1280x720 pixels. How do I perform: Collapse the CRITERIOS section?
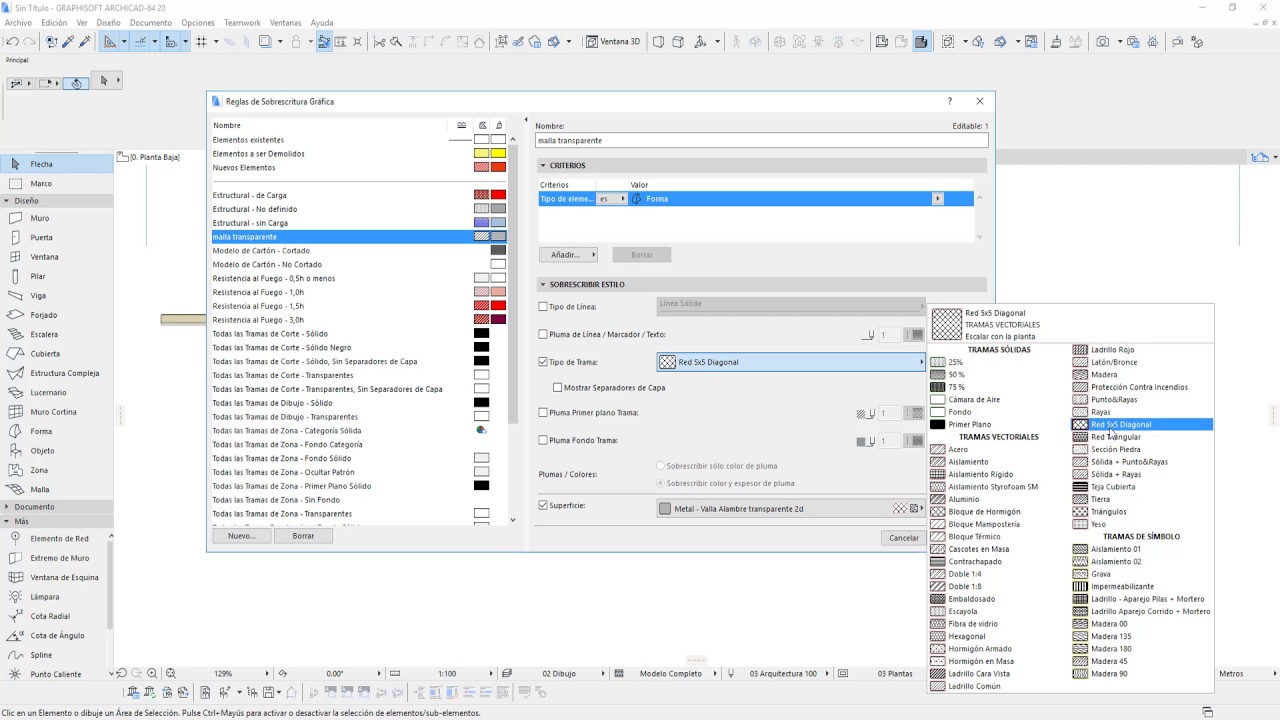543,166
